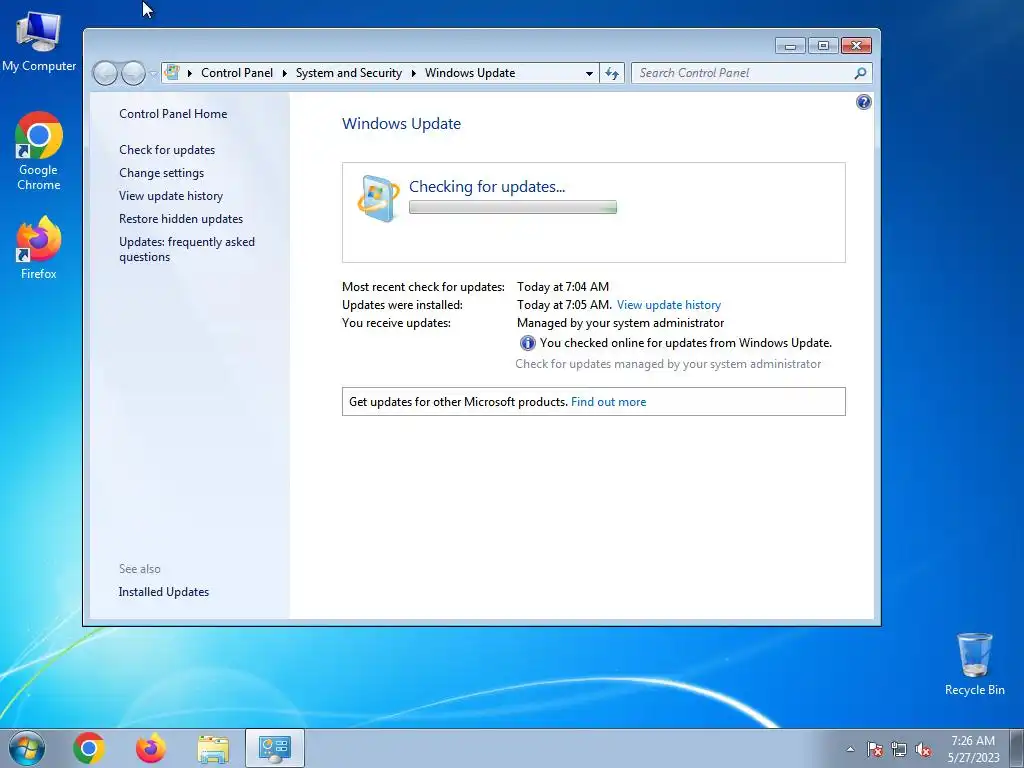Open the Recycle Bin on desktop
Image resolution: width=1024 pixels, height=768 pixels.
tap(974, 664)
